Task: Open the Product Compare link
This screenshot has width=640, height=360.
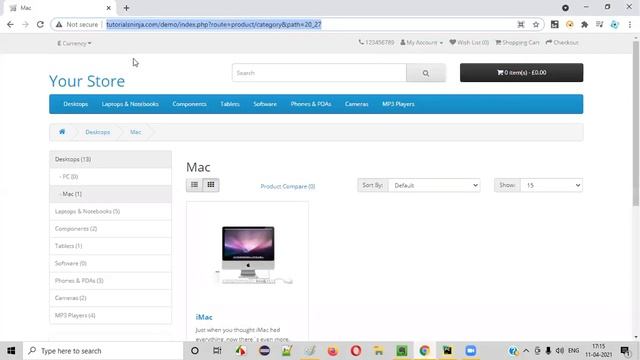Action: point(288,186)
